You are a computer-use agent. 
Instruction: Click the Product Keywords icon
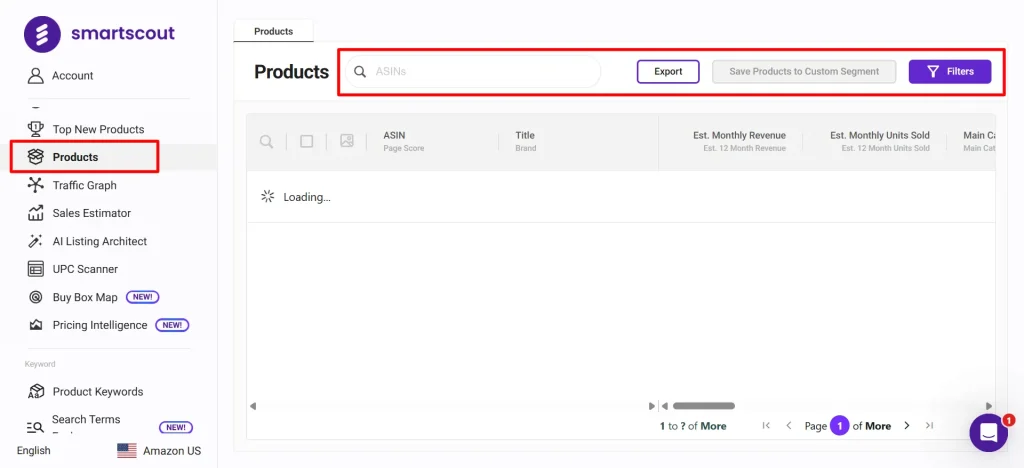click(35, 392)
